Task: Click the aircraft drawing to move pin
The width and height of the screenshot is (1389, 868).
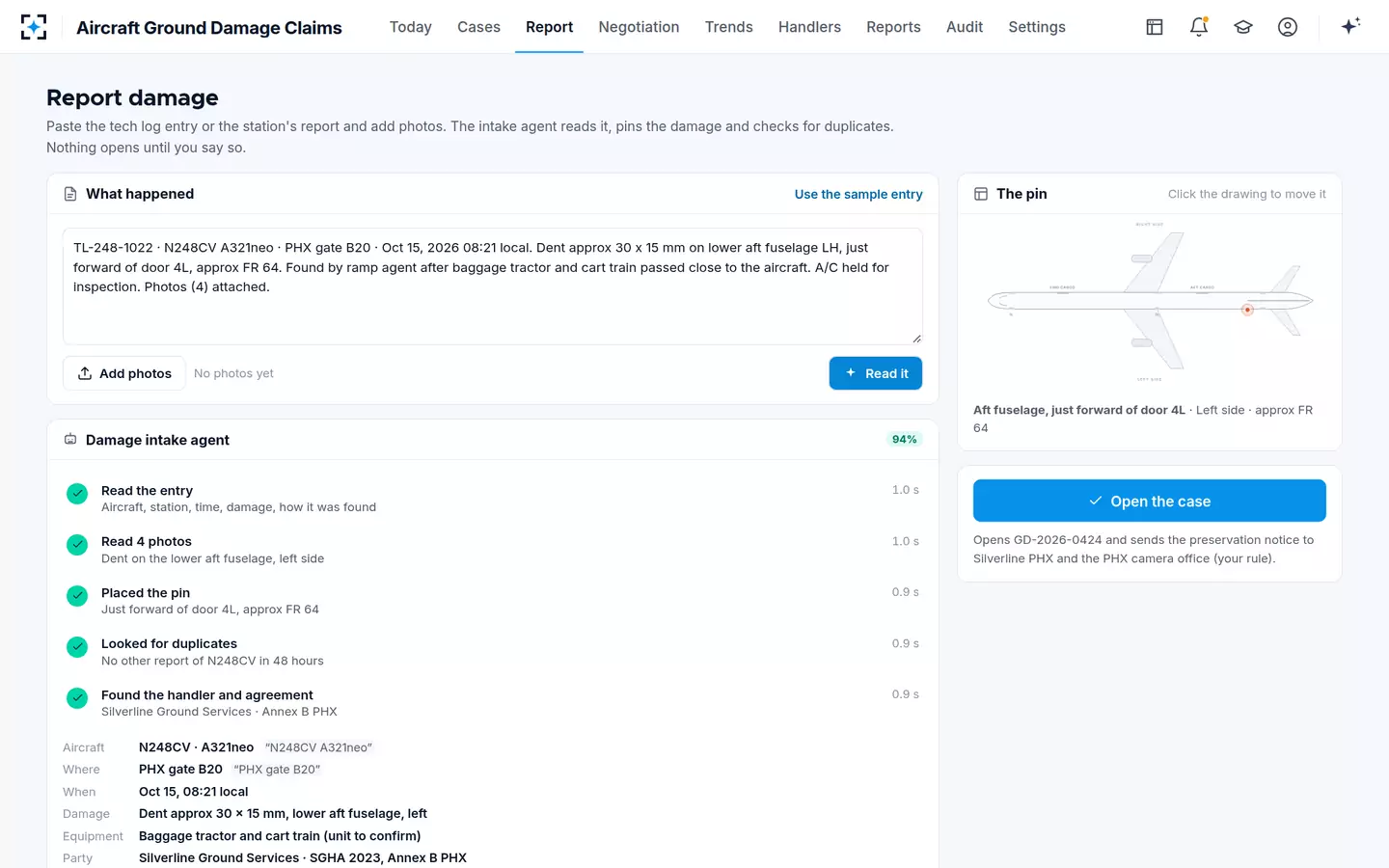Action: [1150, 302]
